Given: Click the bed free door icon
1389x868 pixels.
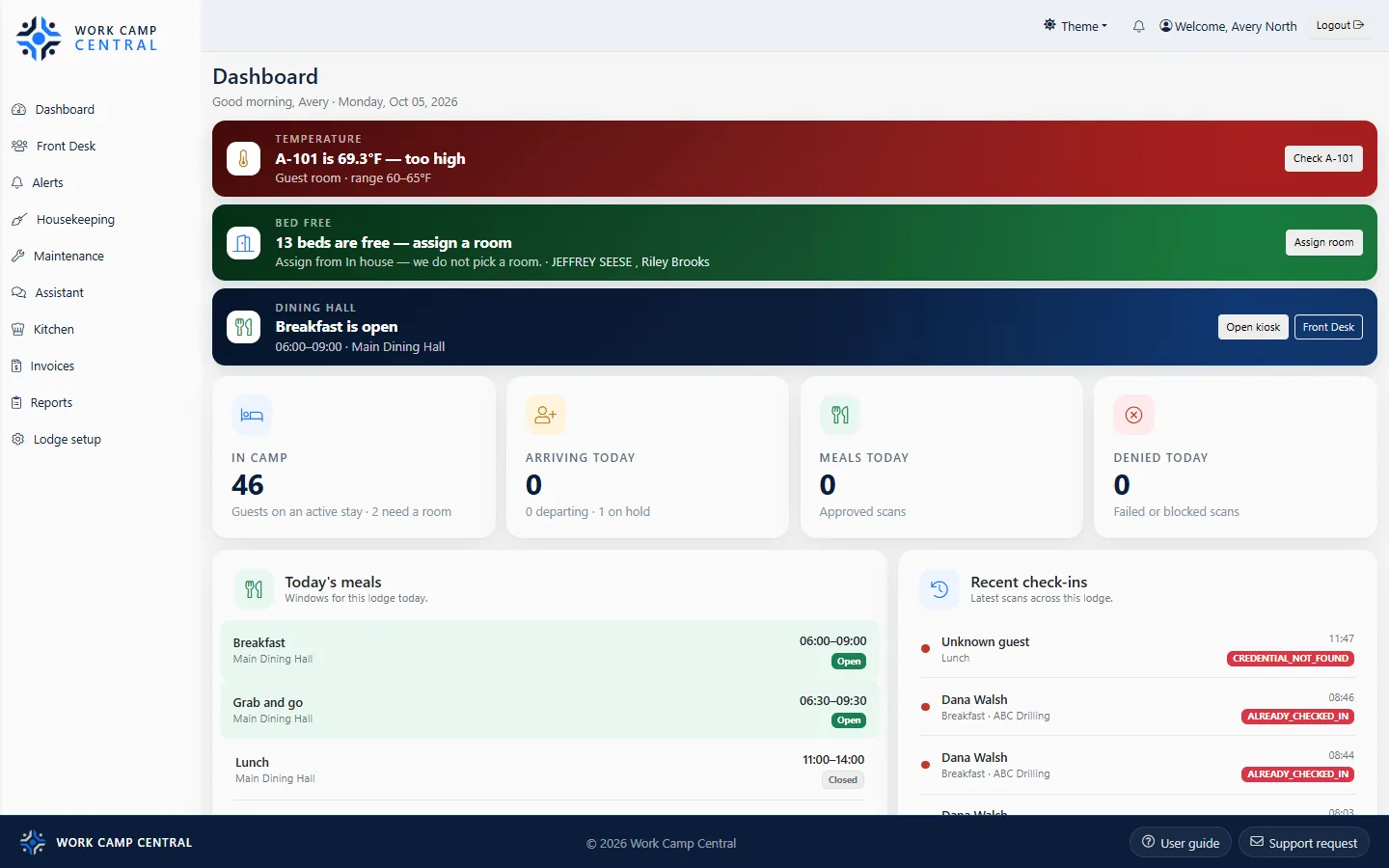Looking at the screenshot, I should click(x=244, y=243).
